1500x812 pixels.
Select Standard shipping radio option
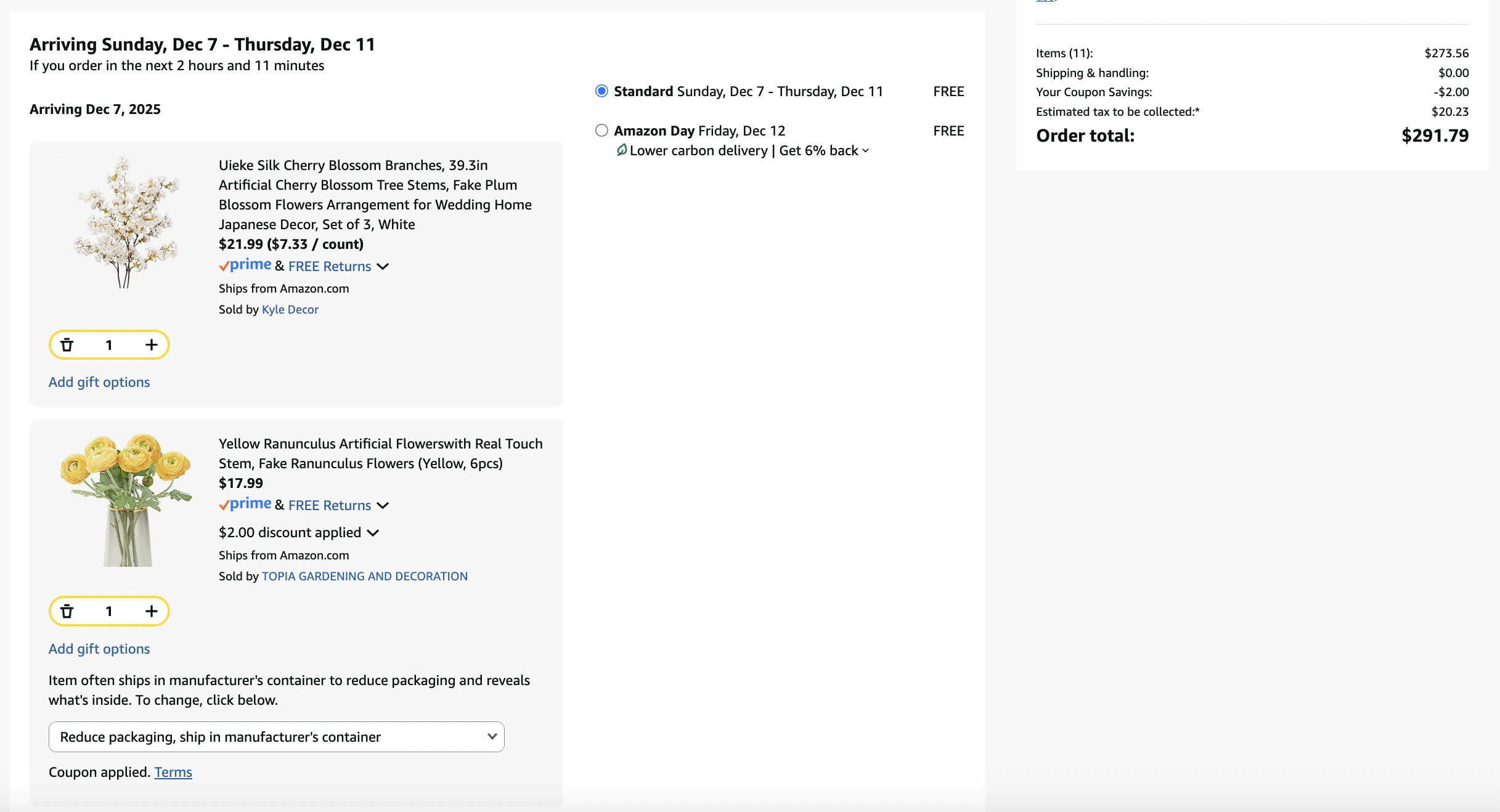601,91
